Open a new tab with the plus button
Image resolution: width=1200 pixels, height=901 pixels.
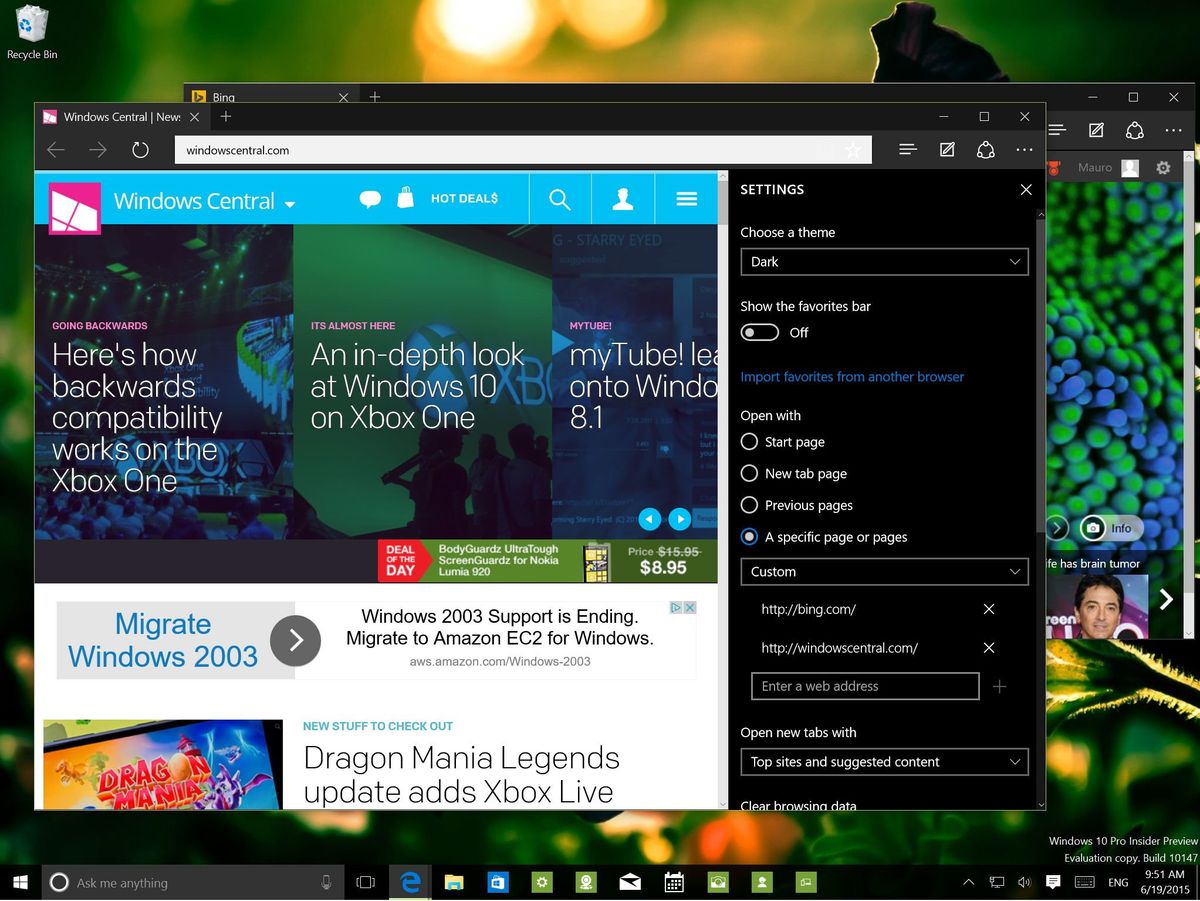[226, 117]
